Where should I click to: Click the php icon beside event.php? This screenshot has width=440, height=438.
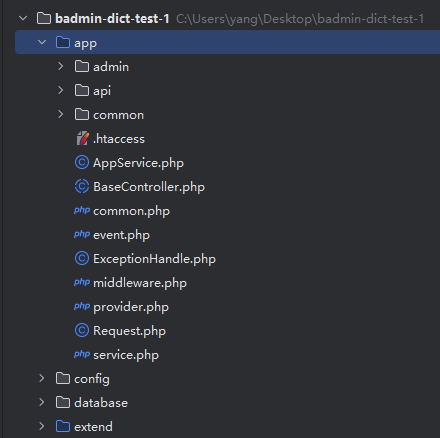click(82, 234)
